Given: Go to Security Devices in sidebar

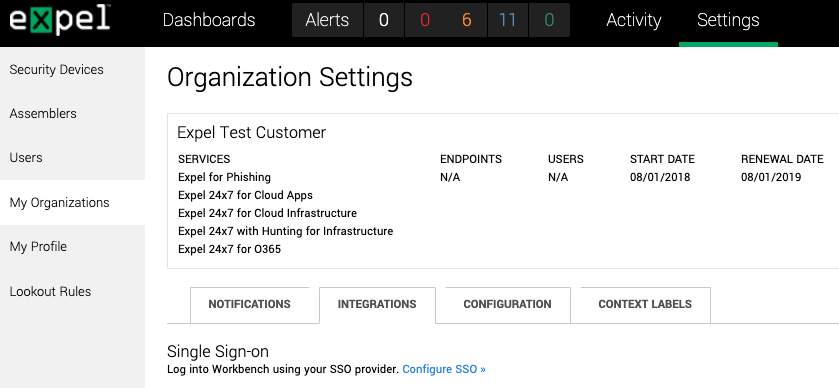Looking at the screenshot, I should (x=57, y=70).
